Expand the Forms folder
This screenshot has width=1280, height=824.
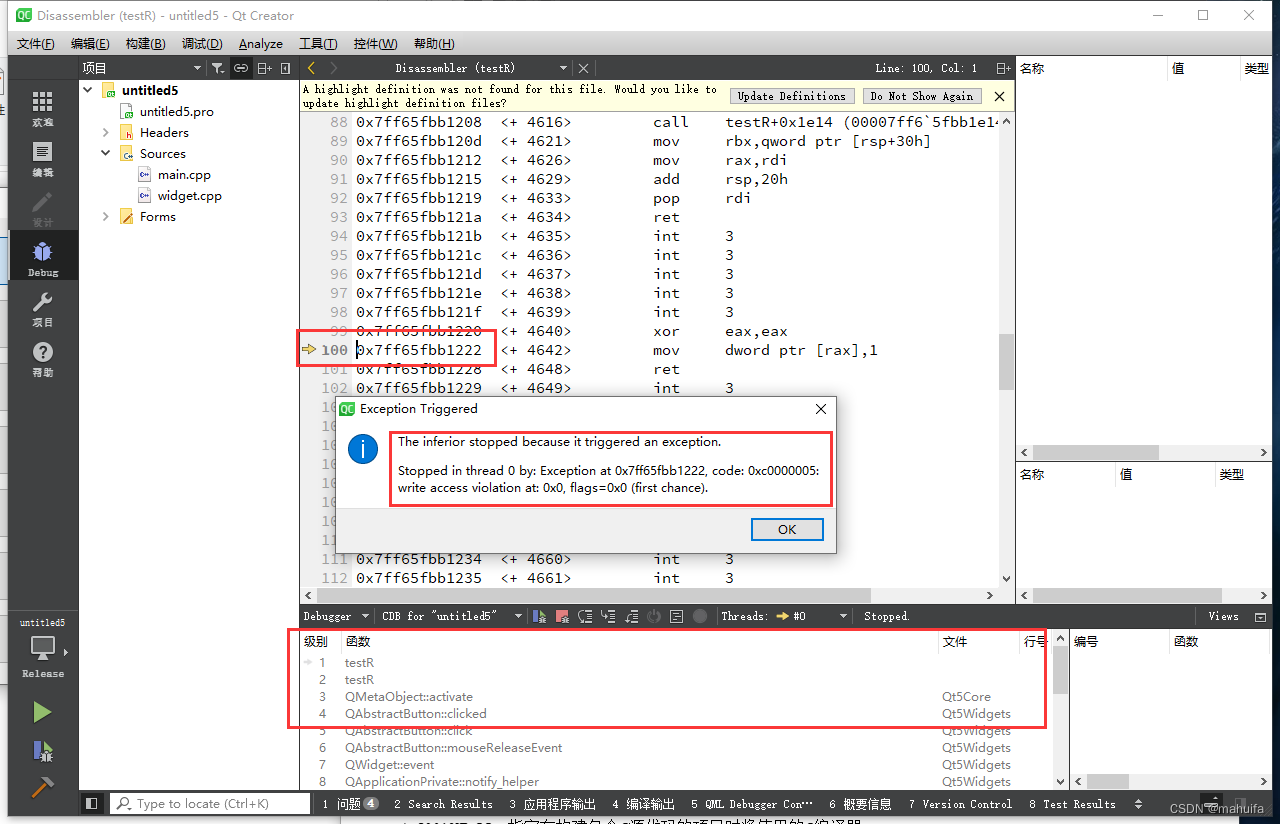106,216
